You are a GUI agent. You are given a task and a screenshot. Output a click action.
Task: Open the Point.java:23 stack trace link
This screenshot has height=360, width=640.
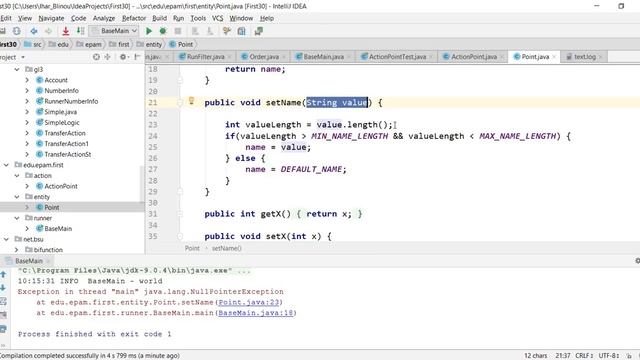tap(249, 302)
